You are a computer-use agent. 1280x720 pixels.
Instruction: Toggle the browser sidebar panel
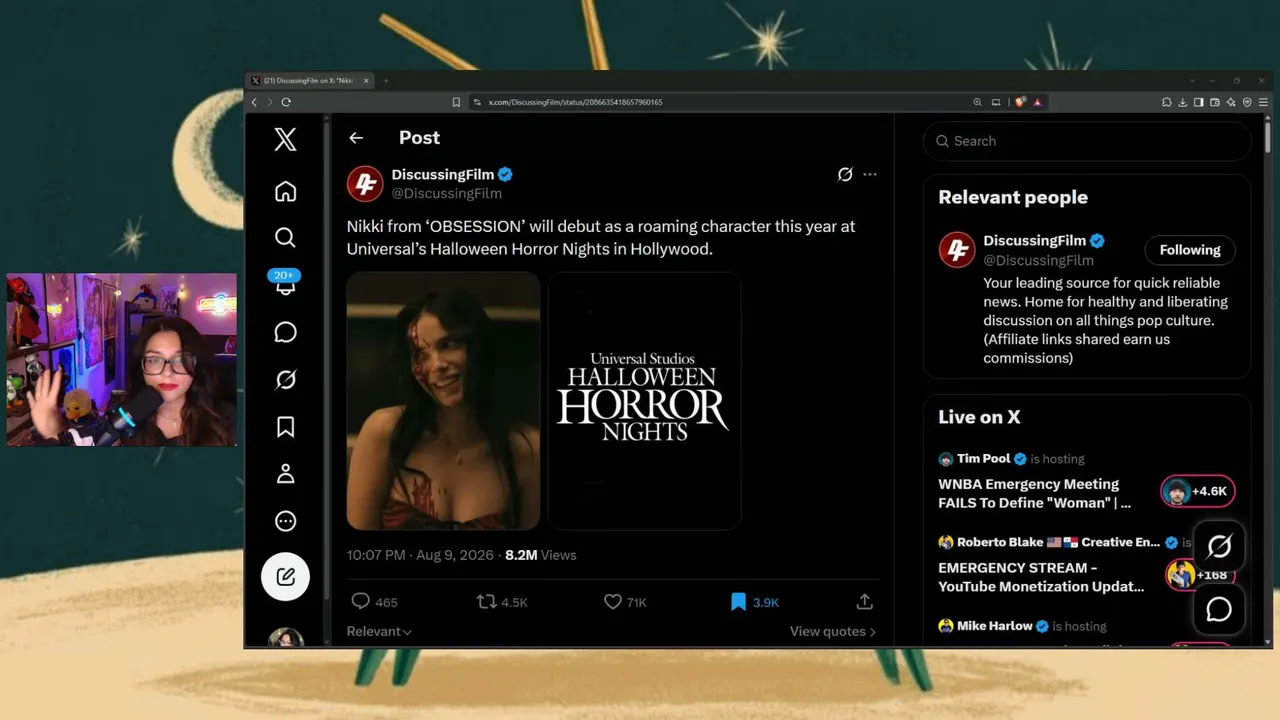(x=1199, y=102)
